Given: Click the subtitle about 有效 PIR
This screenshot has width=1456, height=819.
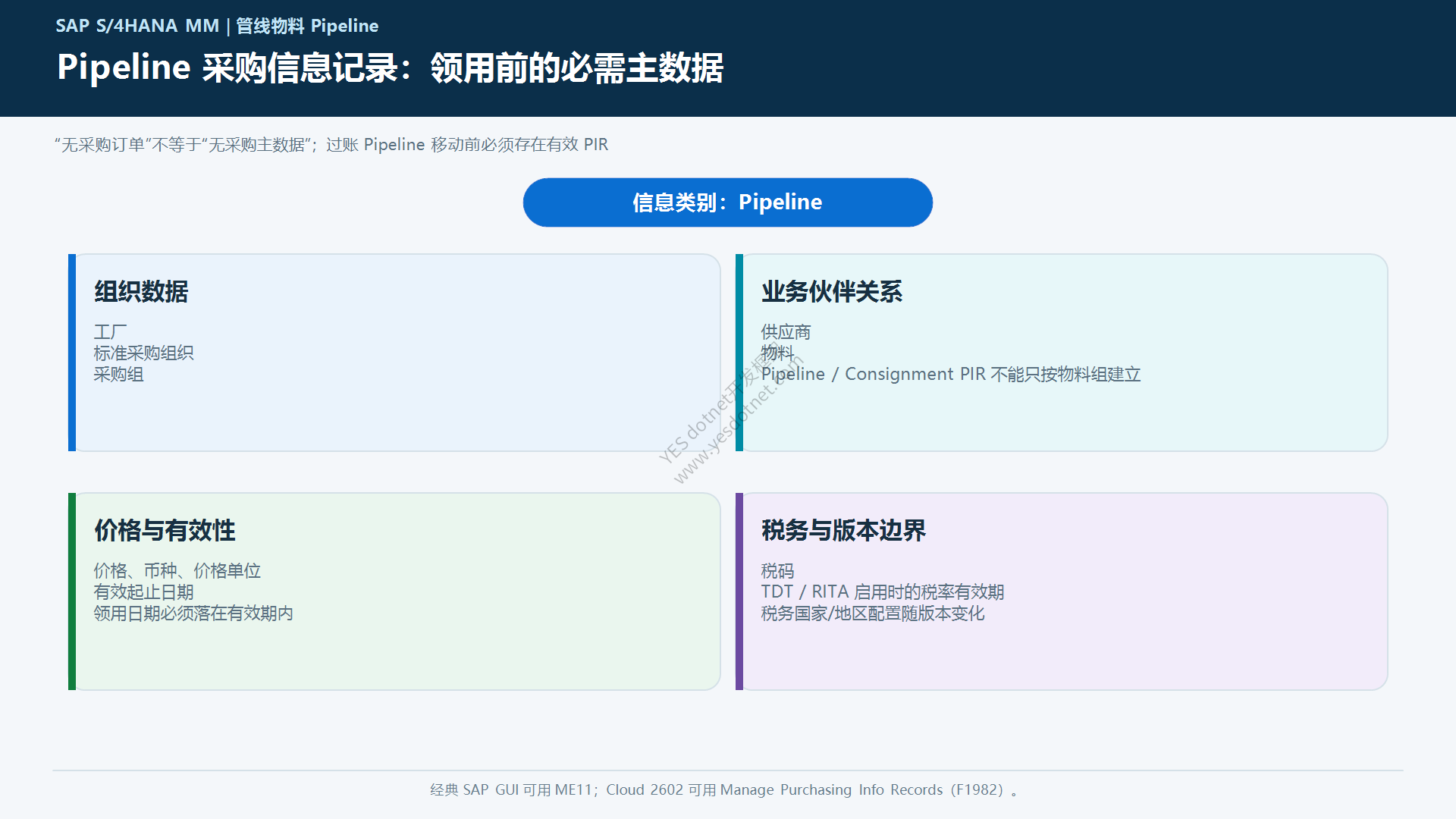Looking at the screenshot, I should click(331, 144).
